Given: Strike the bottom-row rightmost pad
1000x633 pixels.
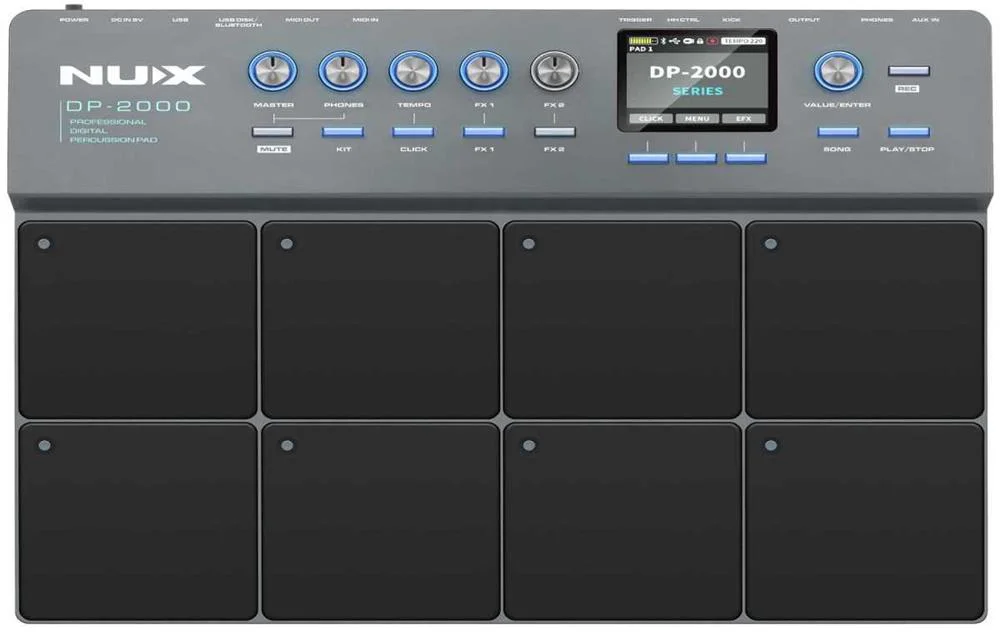Looking at the screenshot, I should (865, 521).
